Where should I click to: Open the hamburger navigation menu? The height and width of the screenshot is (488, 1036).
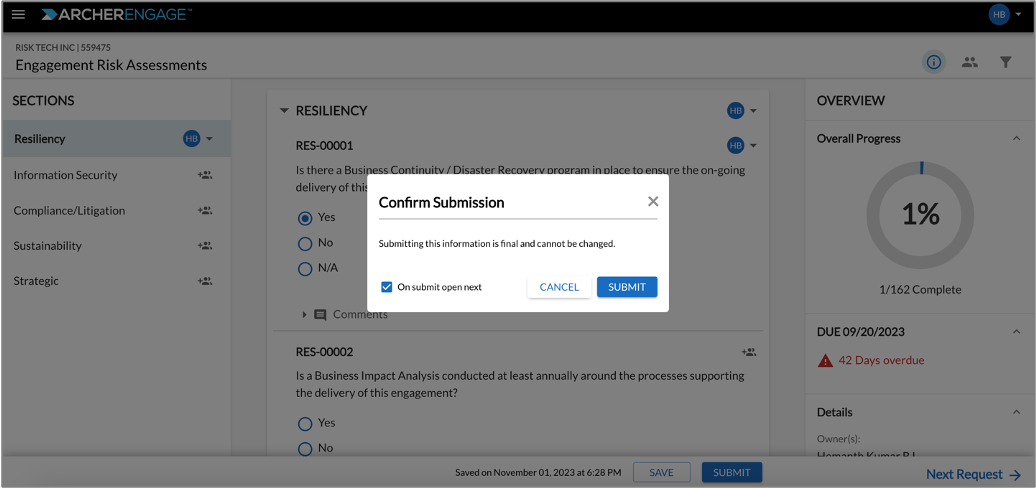(x=18, y=15)
